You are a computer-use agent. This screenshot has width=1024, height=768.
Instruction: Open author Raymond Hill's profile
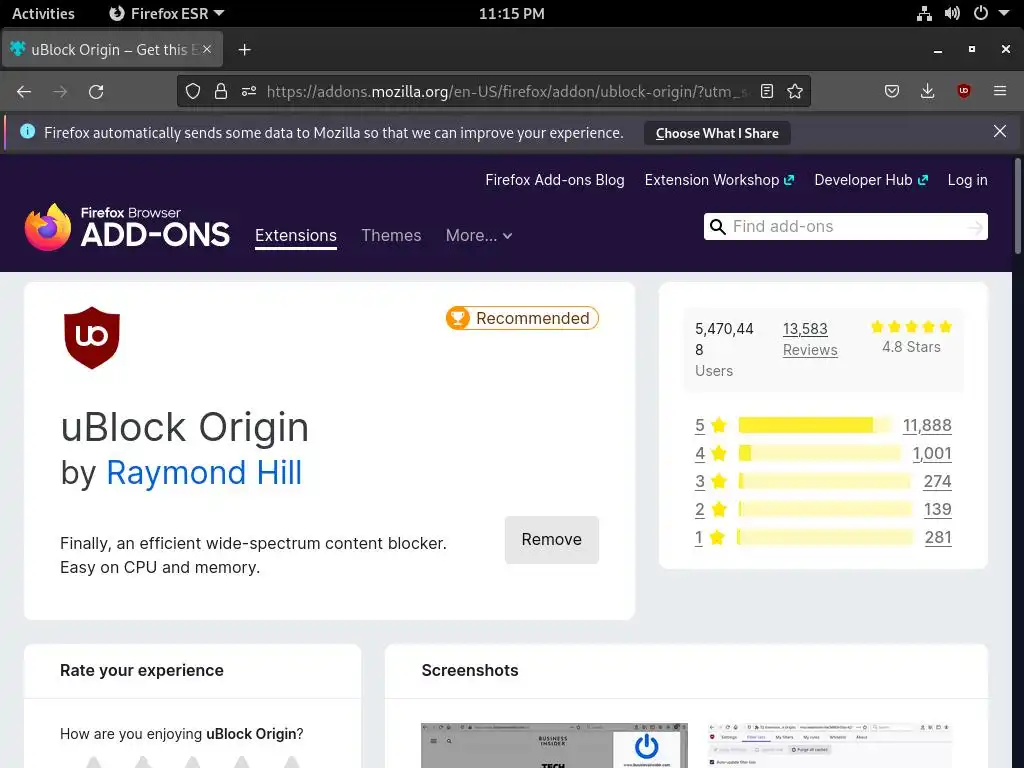(x=204, y=472)
